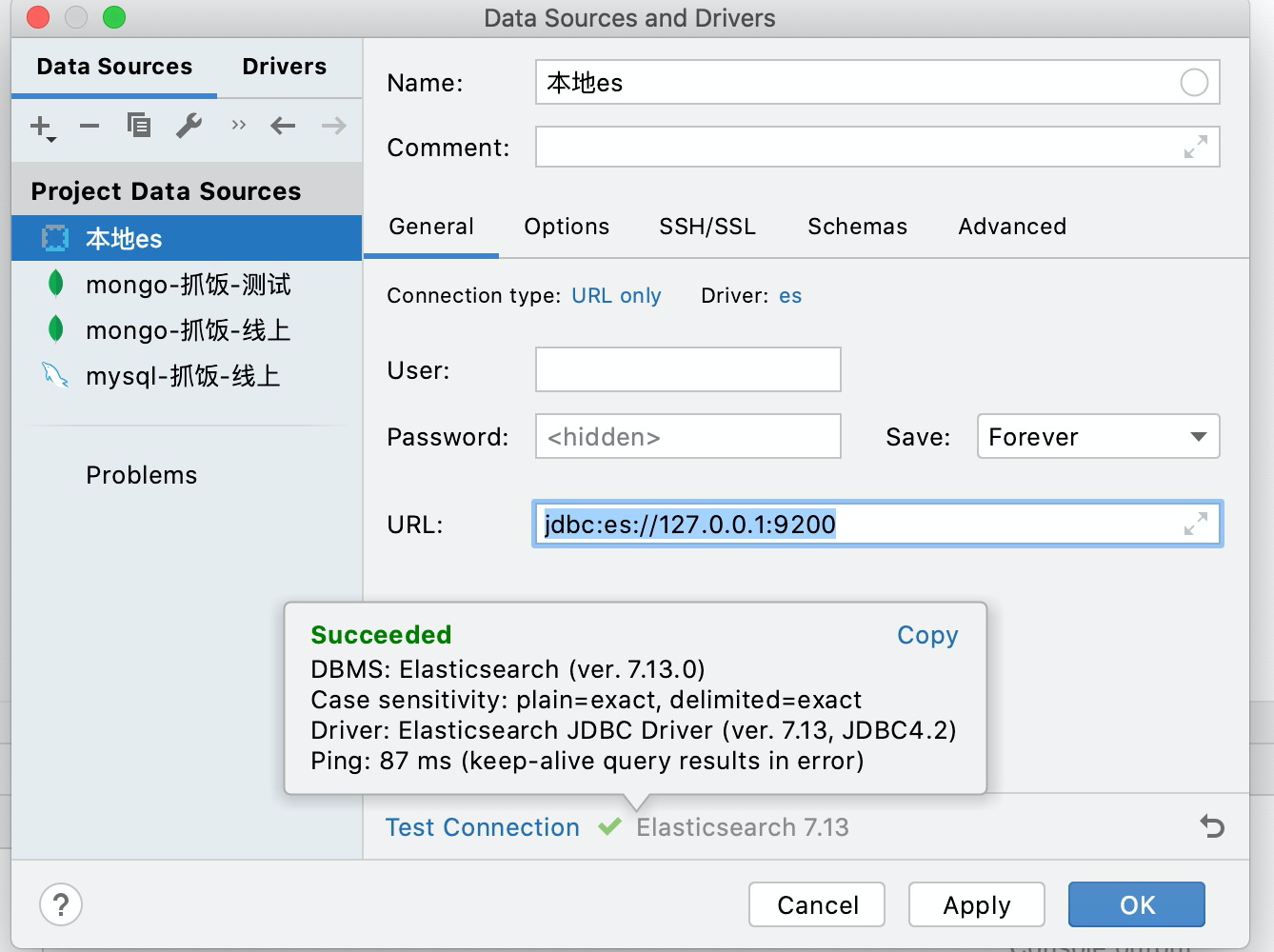The height and width of the screenshot is (952, 1274).
Task: Open the Save 'Forever' dropdown
Action: point(1097,437)
